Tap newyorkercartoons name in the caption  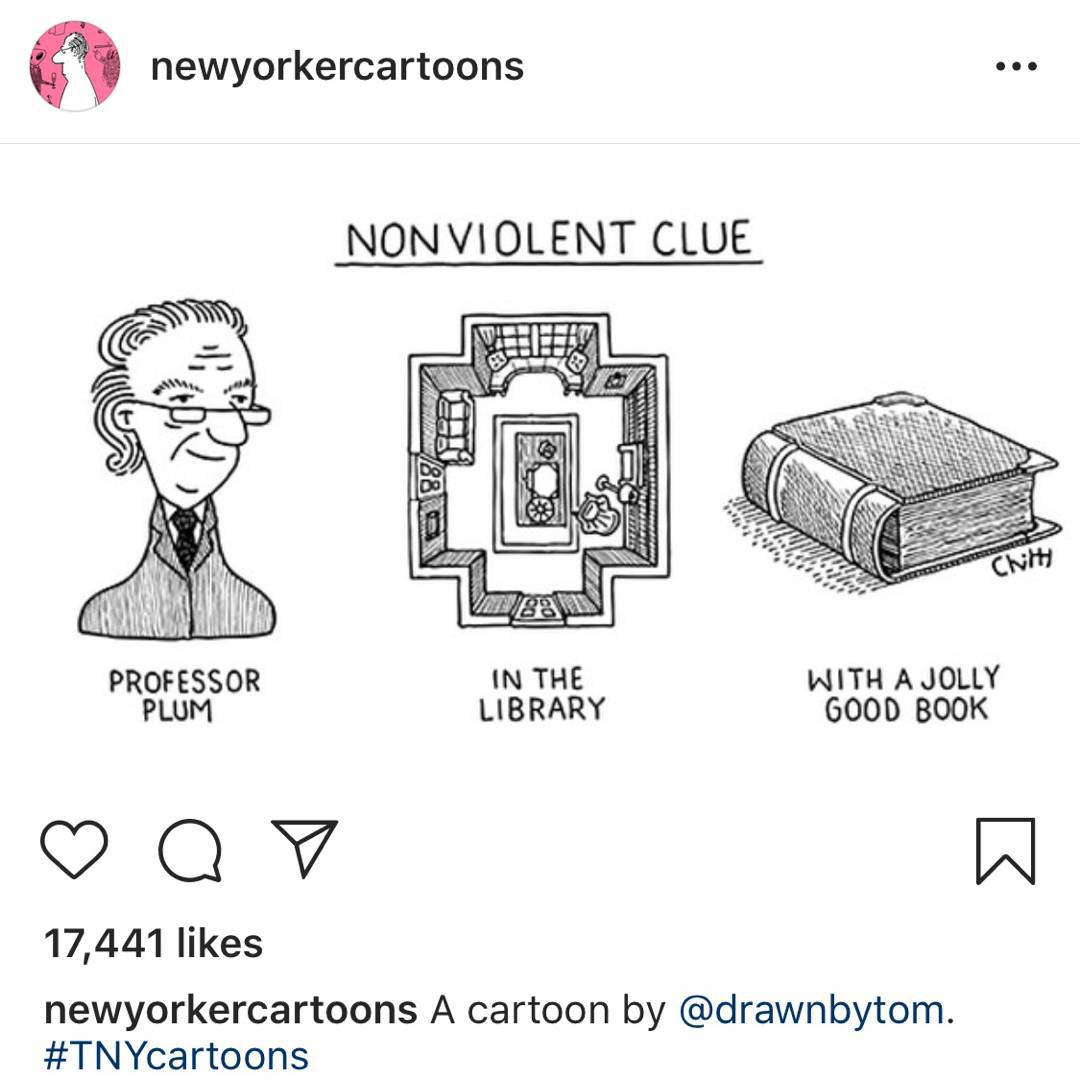[x=230, y=1010]
